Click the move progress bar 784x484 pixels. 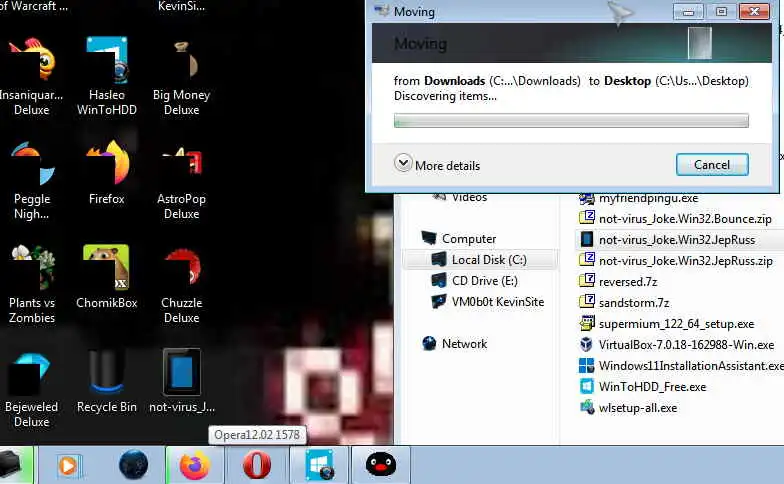[x=571, y=120]
